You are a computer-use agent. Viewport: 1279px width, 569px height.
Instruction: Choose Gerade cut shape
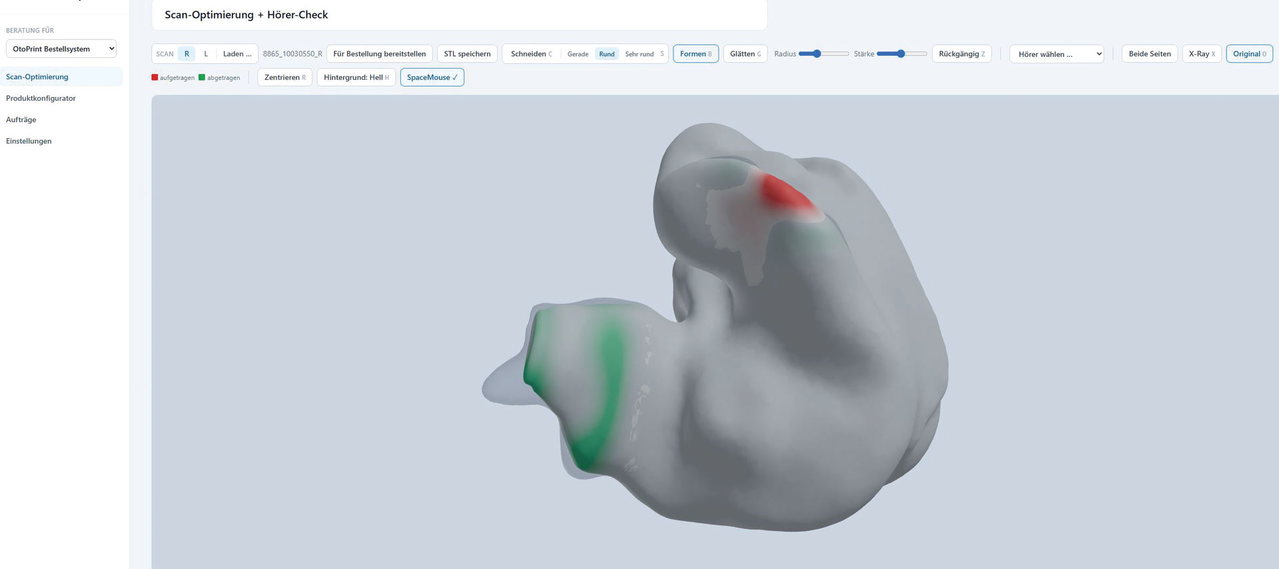coord(578,54)
